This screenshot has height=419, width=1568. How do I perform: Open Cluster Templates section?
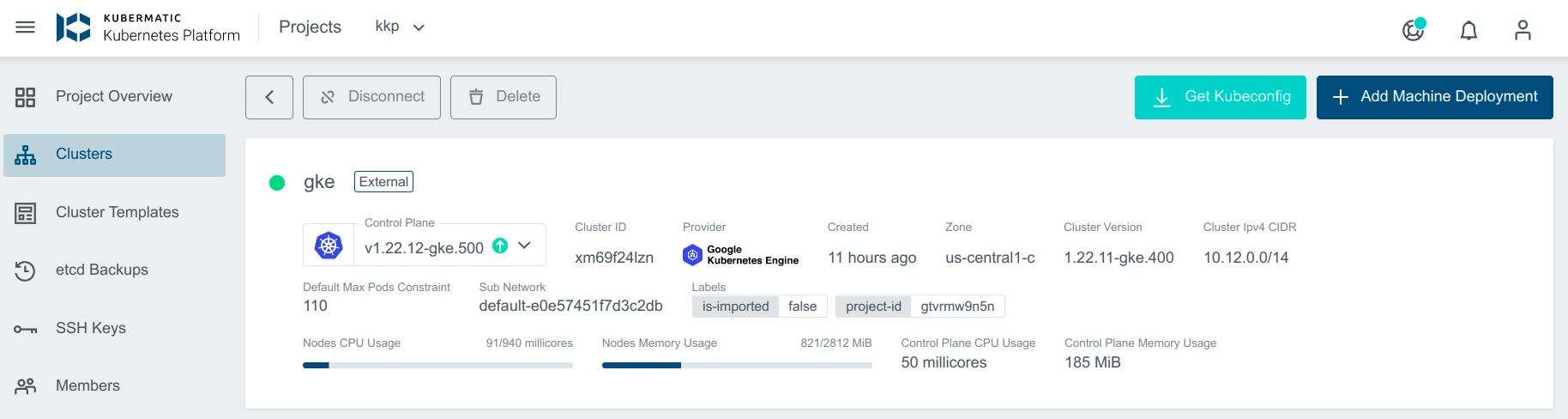coord(117,213)
